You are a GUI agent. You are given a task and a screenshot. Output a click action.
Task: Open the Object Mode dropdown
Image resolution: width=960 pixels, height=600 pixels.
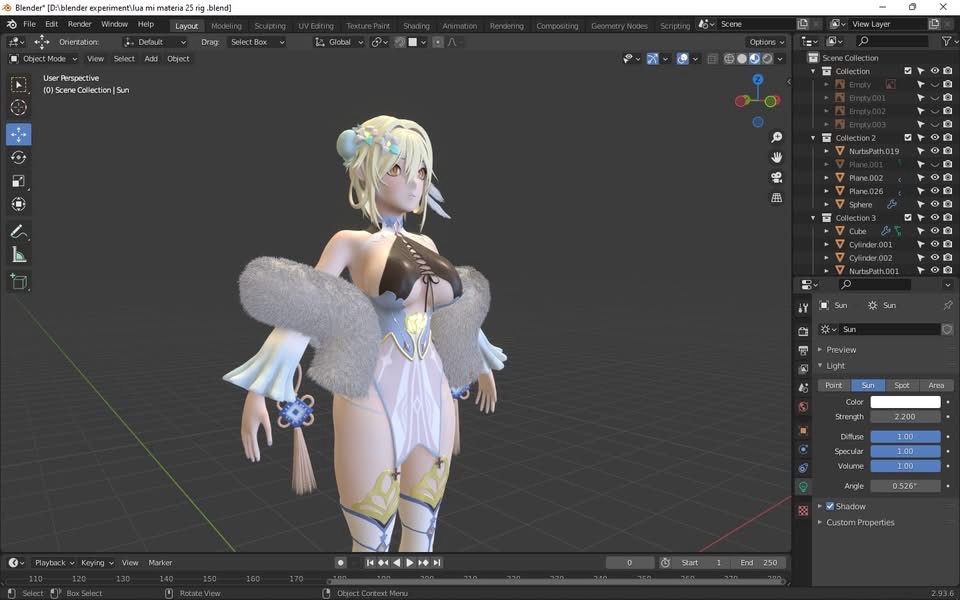(x=44, y=59)
